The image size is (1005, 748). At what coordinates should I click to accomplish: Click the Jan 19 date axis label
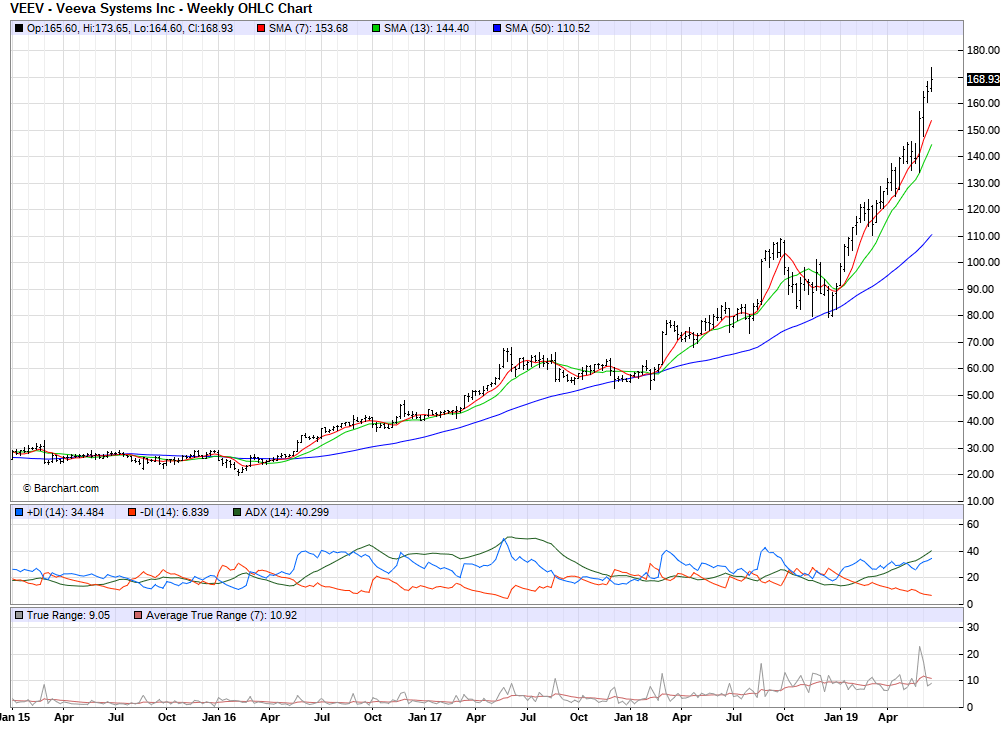coord(837,717)
